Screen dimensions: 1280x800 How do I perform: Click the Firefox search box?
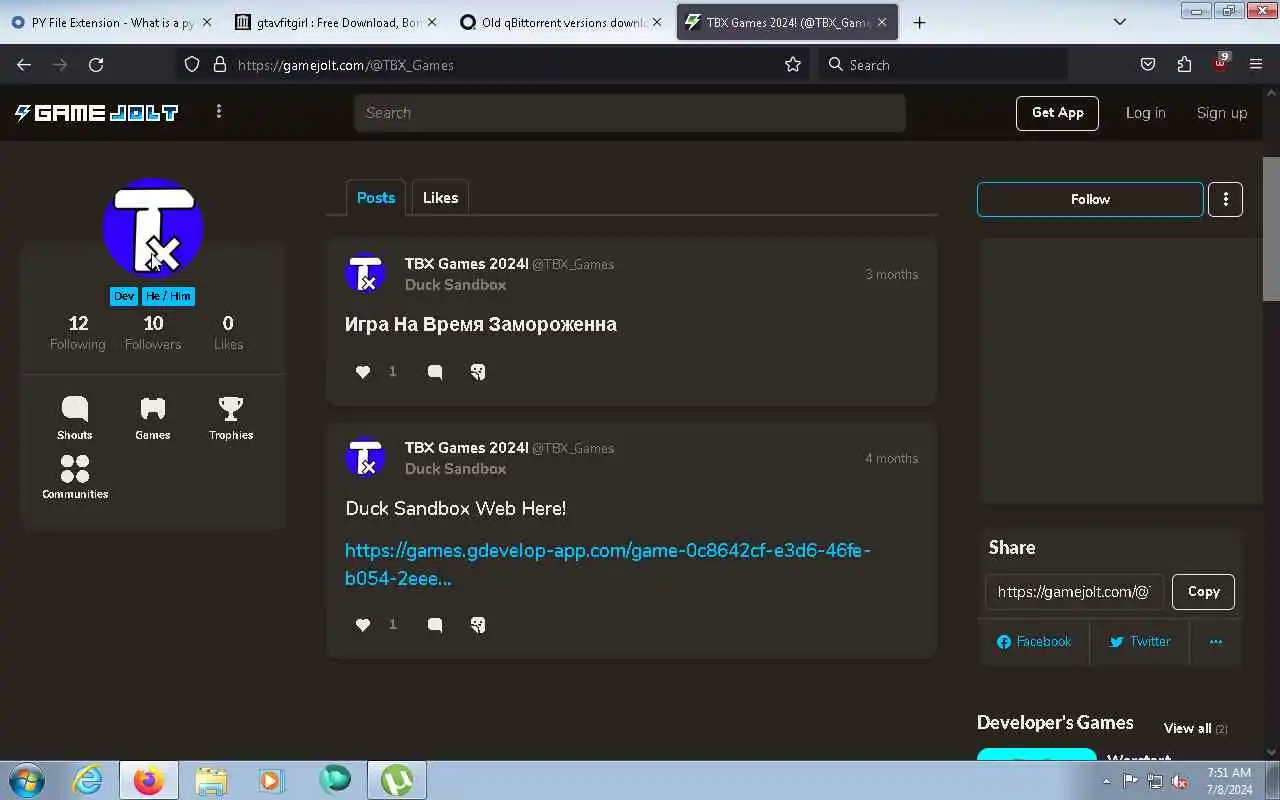click(x=943, y=65)
